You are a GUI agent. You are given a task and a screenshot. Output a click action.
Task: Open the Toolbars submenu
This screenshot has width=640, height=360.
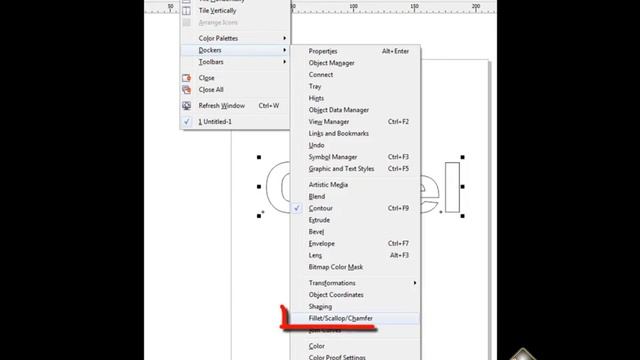[235, 62]
